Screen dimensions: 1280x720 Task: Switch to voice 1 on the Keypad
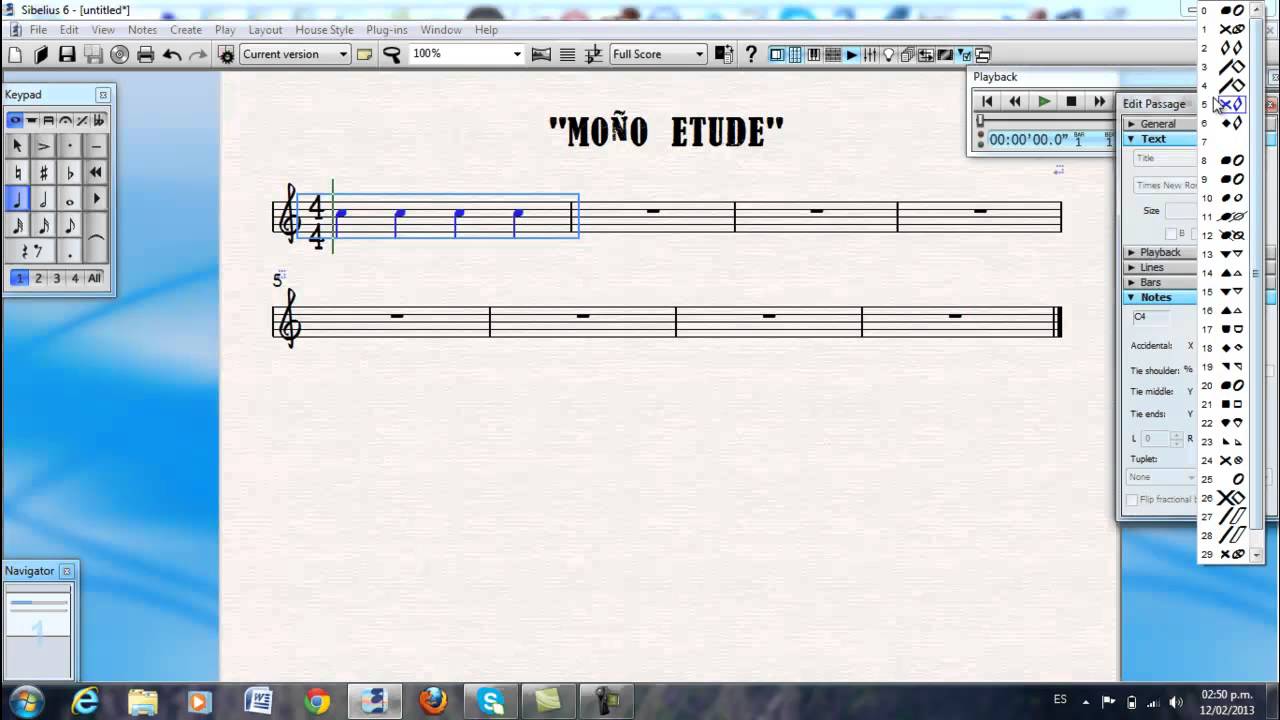[19, 279]
